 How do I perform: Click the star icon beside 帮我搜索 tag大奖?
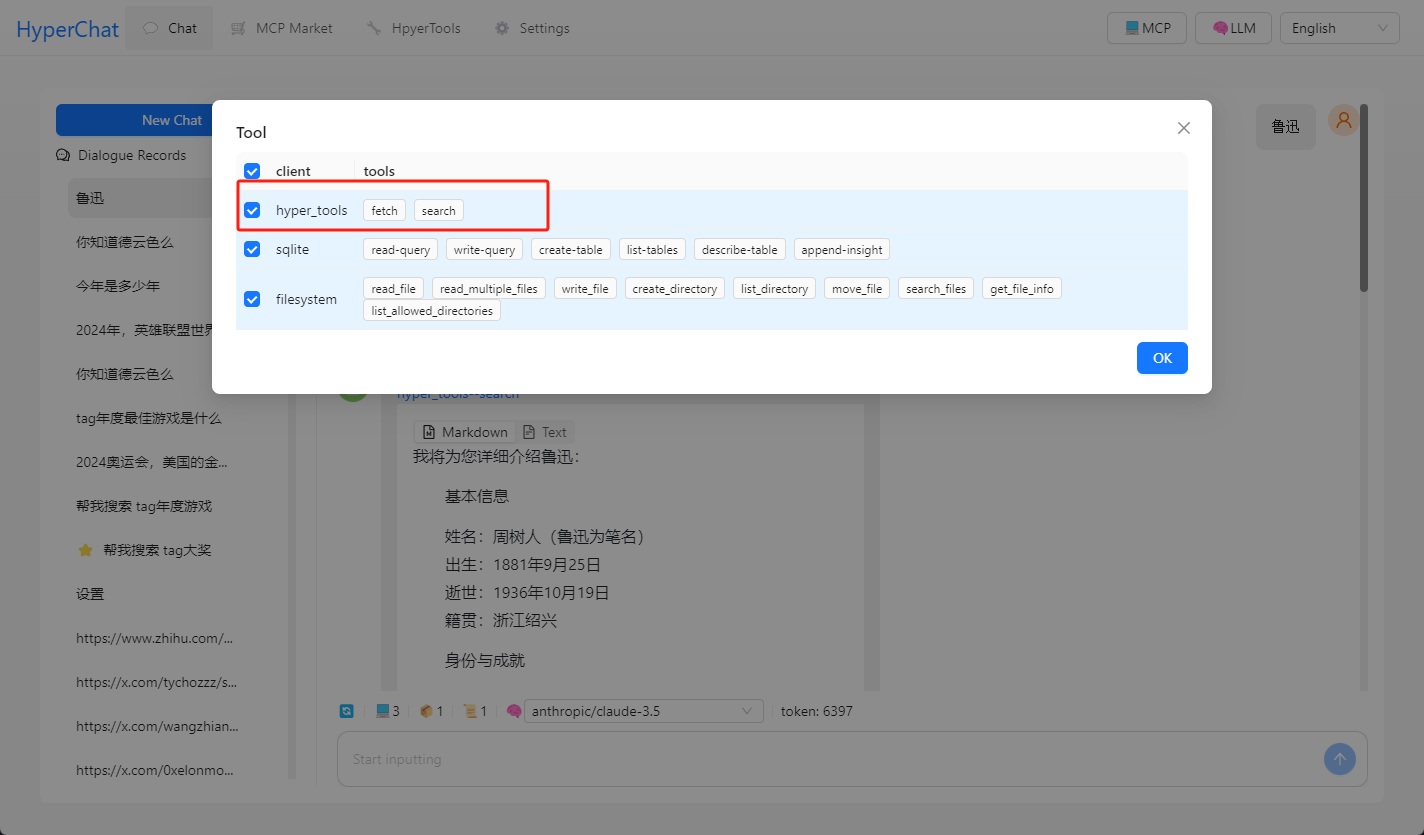click(85, 550)
